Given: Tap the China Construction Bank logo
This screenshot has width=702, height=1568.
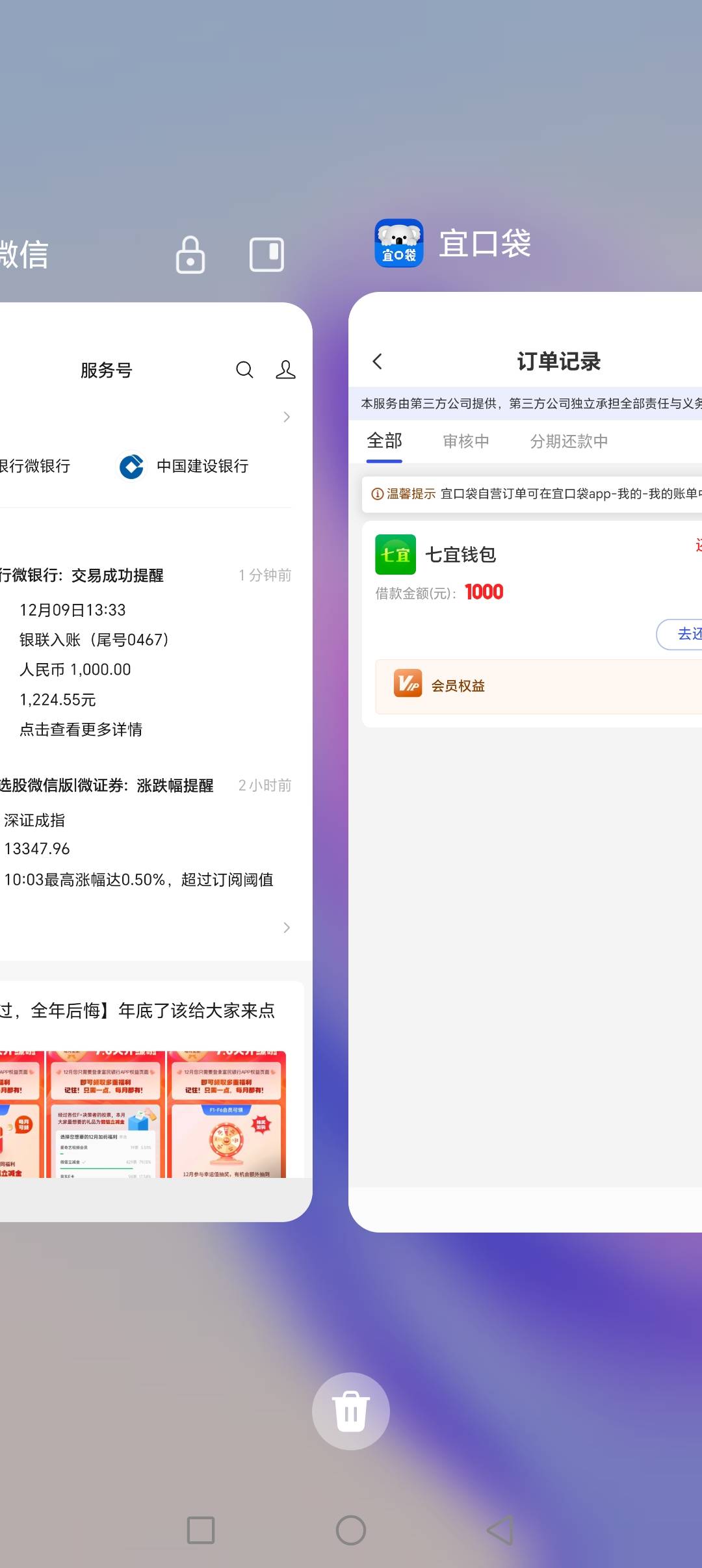Looking at the screenshot, I should pyautogui.click(x=131, y=466).
